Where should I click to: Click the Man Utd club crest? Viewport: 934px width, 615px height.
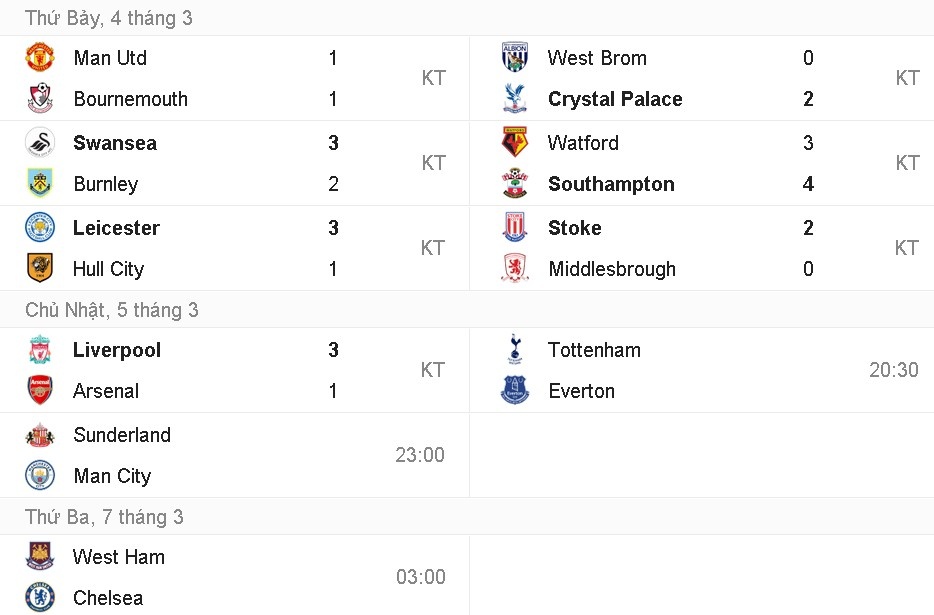tap(40, 57)
